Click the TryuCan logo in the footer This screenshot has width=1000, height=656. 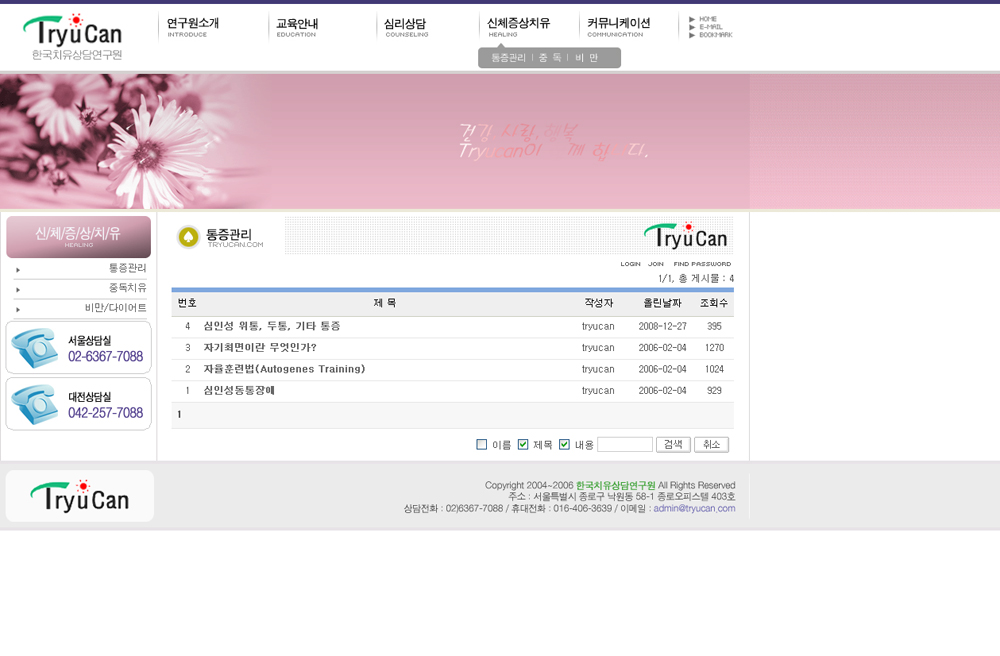[x=79, y=496]
